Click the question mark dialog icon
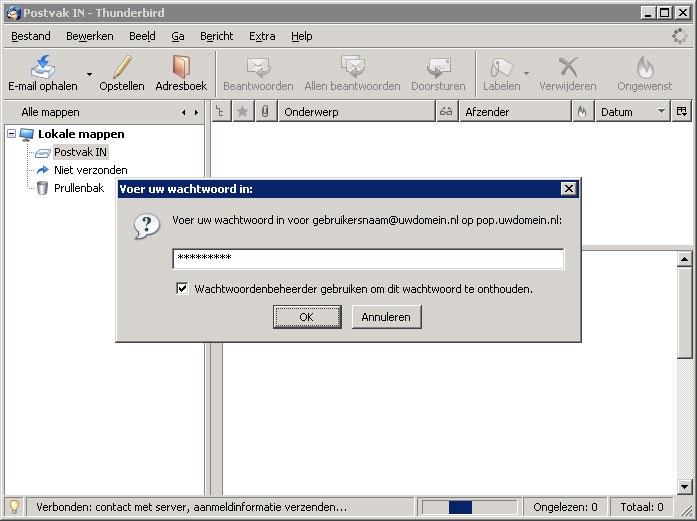The height and width of the screenshot is (521, 697). pos(147,226)
